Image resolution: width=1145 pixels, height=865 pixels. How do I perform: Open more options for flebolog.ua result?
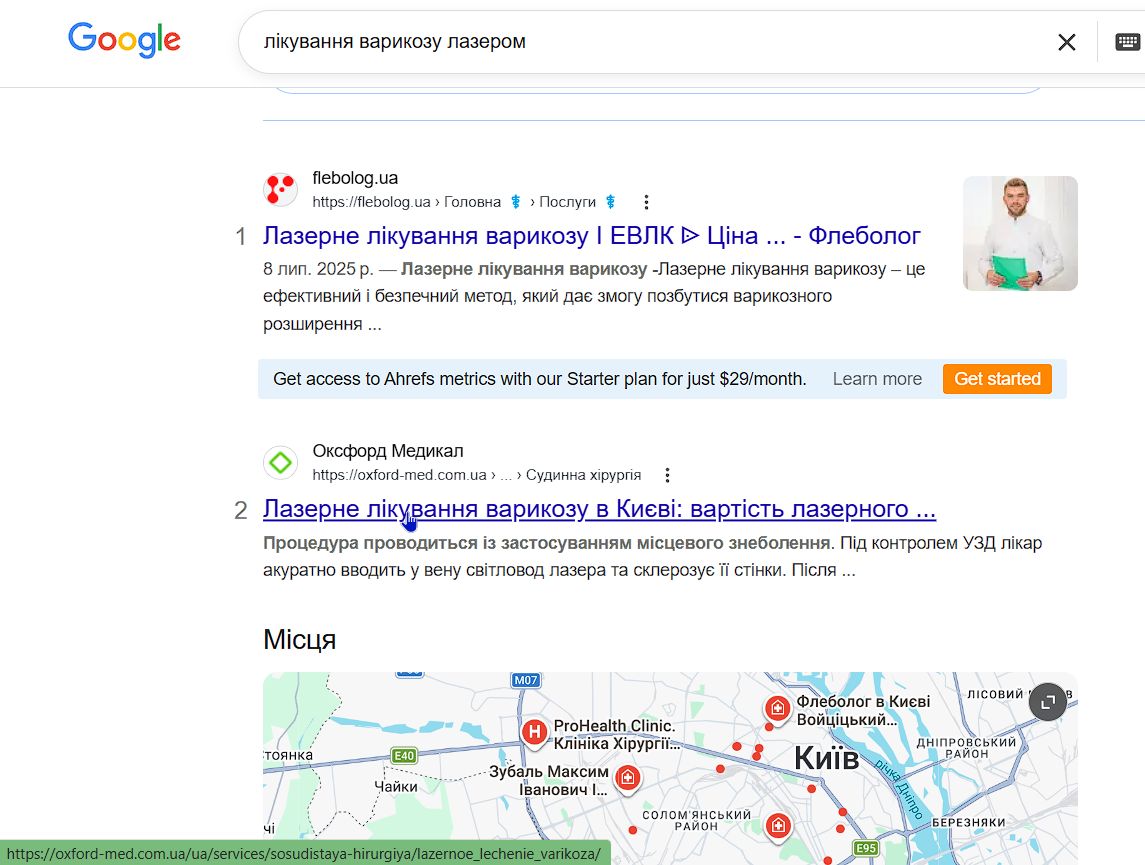pyautogui.click(x=646, y=202)
